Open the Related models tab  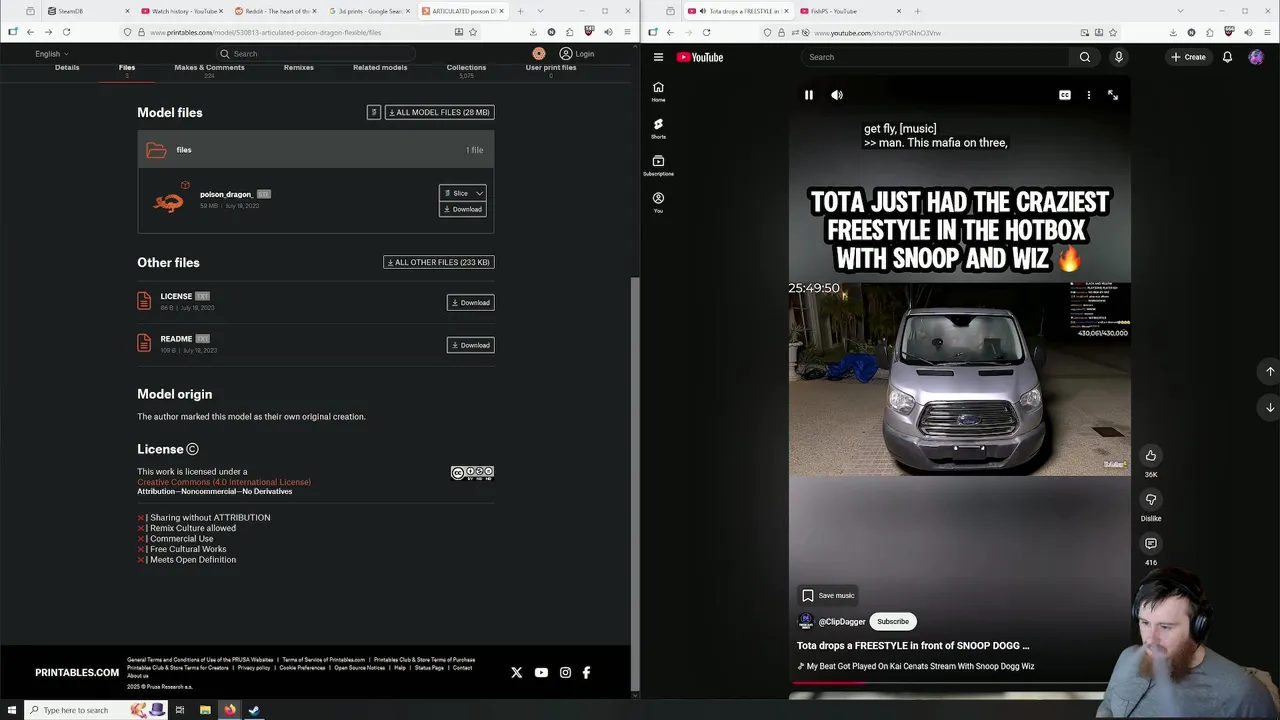point(380,68)
